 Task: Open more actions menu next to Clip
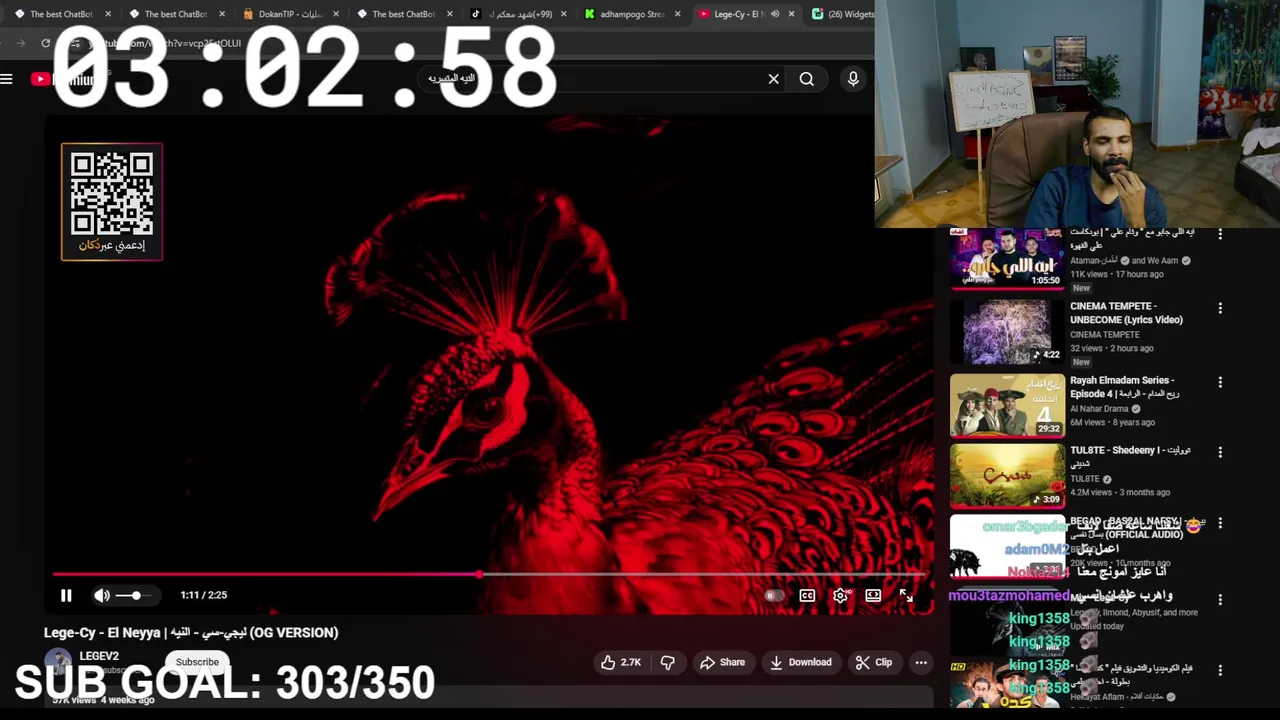921,662
